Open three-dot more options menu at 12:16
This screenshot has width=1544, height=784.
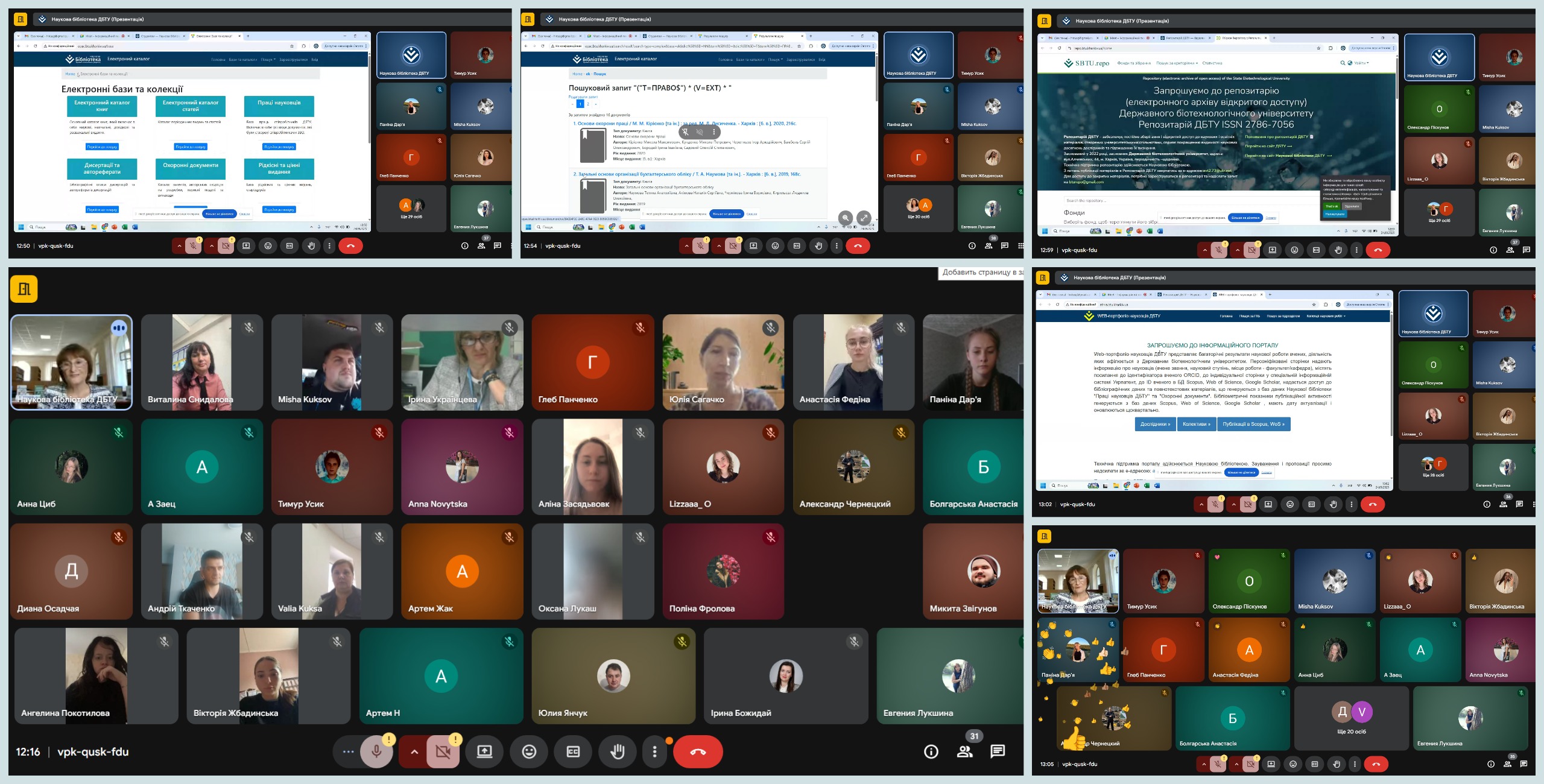654,751
